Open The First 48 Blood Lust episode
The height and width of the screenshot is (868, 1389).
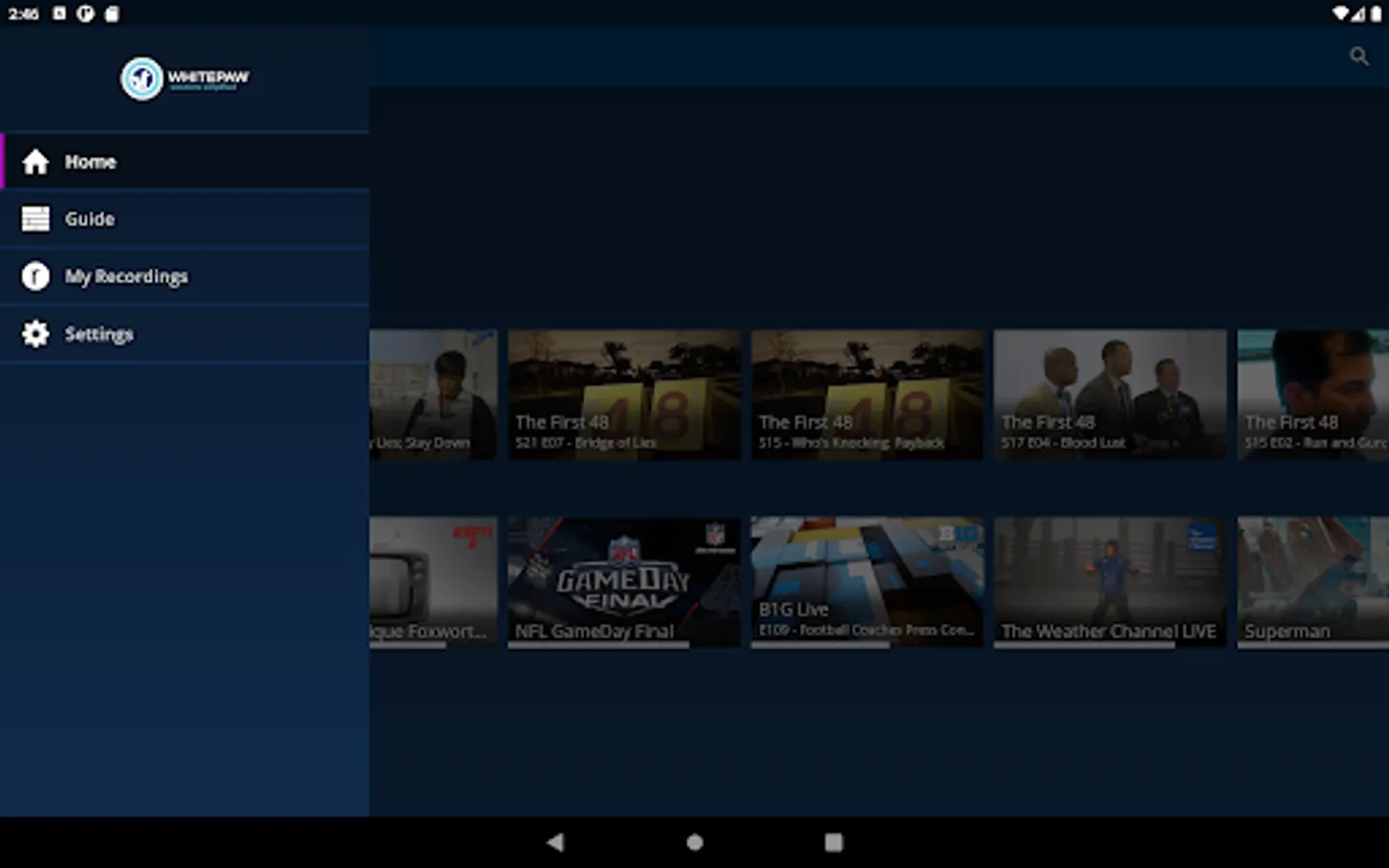(1110, 394)
